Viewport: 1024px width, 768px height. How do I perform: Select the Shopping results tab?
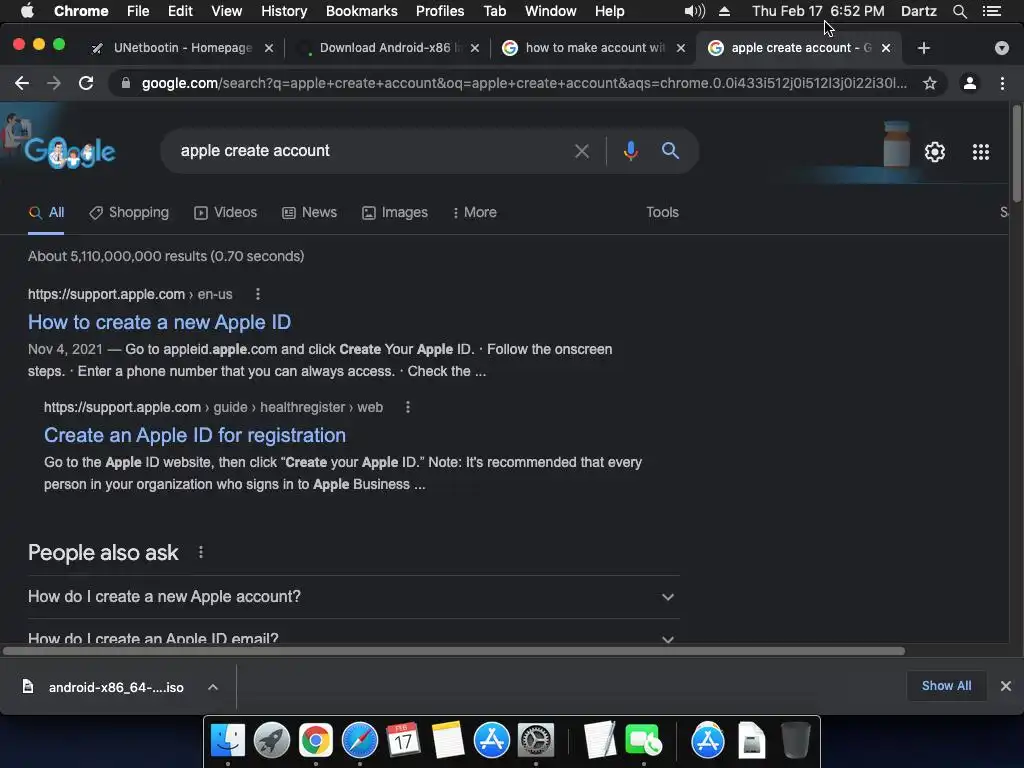(129, 212)
